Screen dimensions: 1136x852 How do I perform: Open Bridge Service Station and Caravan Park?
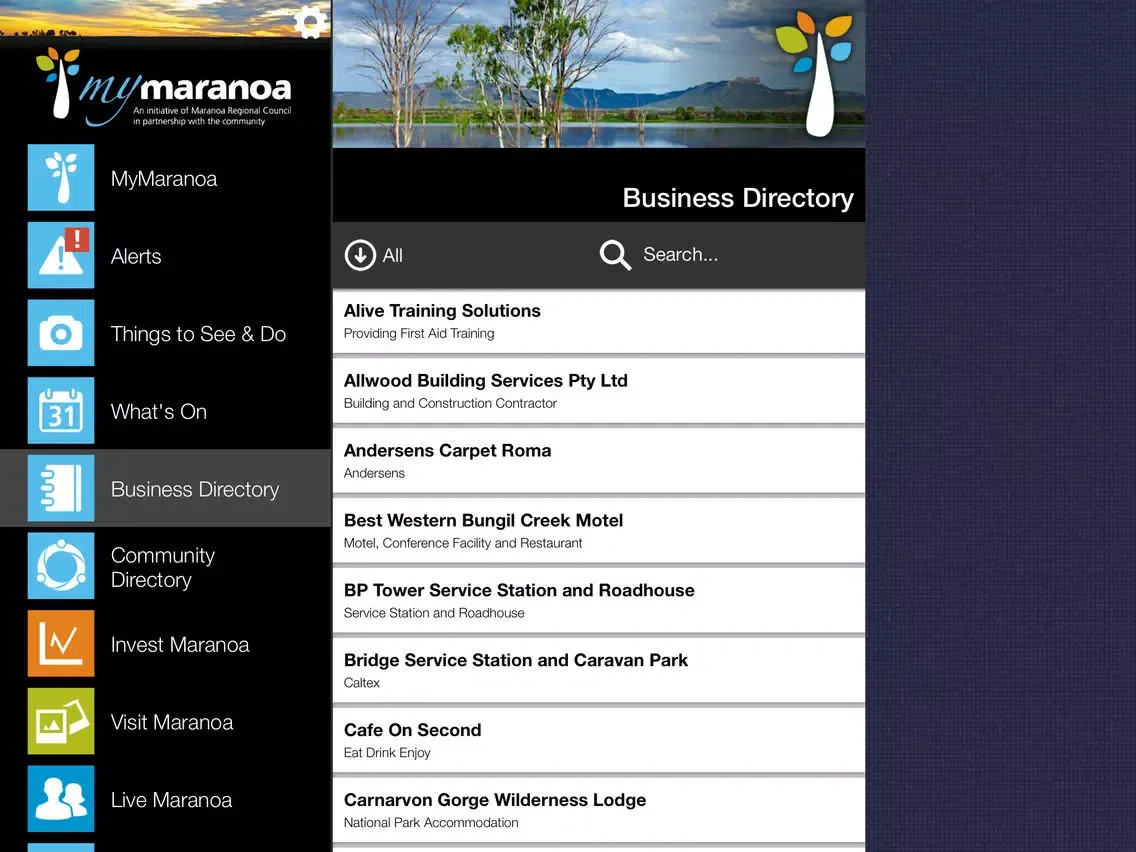[x=598, y=671]
